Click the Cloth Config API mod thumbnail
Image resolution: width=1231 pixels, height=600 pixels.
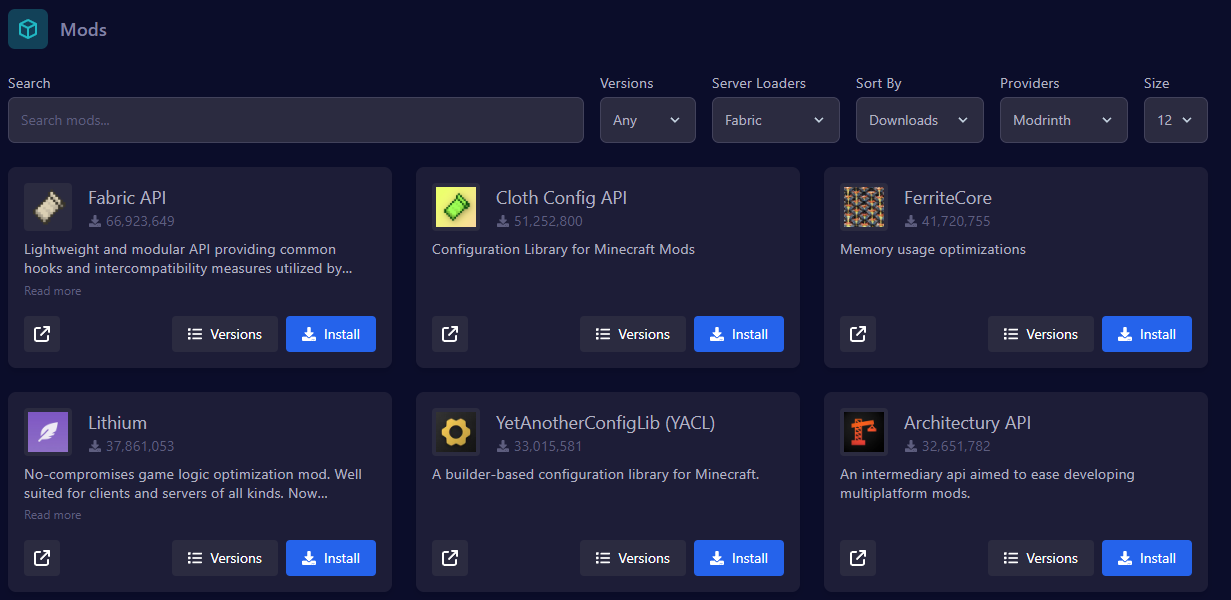pyautogui.click(x=456, y=207)
